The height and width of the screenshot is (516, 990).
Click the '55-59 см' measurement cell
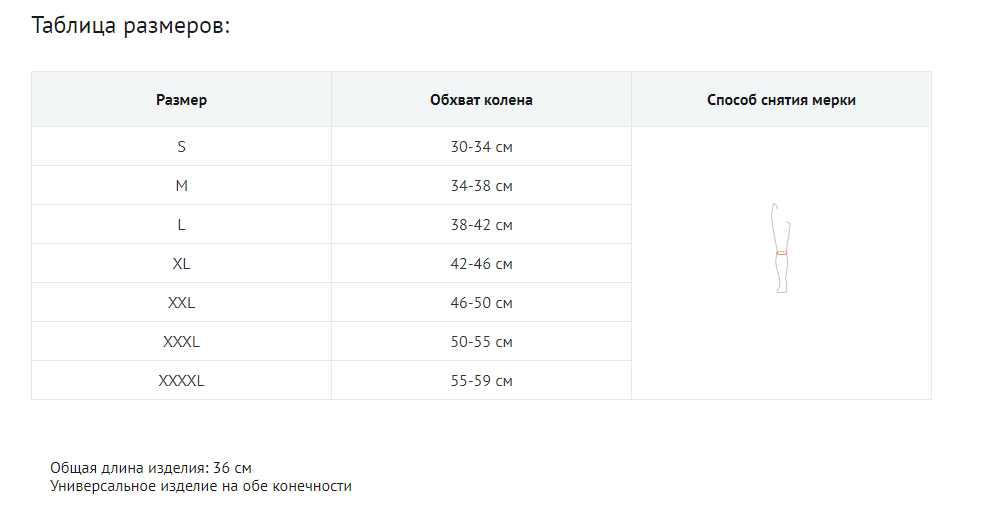coord(481,381)
